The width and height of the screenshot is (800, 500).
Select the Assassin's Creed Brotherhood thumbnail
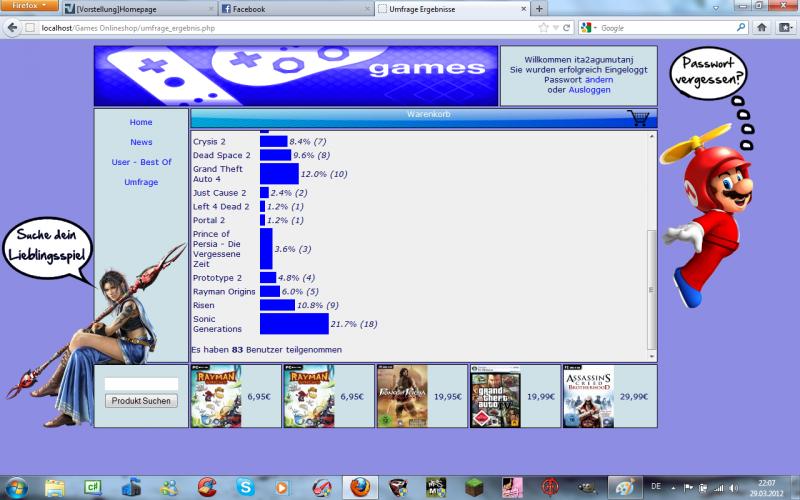click(588, 396)
